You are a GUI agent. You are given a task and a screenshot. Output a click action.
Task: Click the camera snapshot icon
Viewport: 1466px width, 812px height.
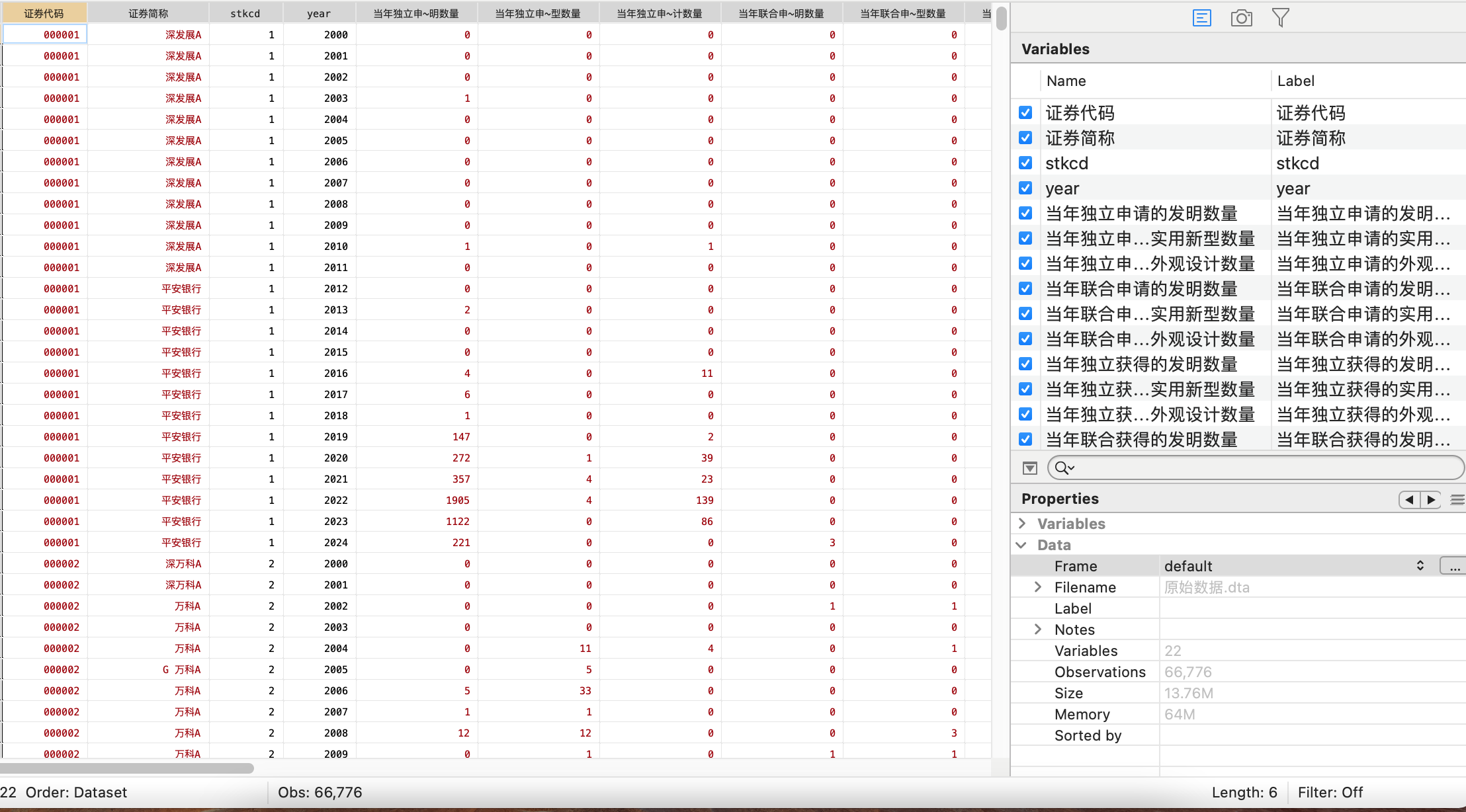tap(1241, 18)
